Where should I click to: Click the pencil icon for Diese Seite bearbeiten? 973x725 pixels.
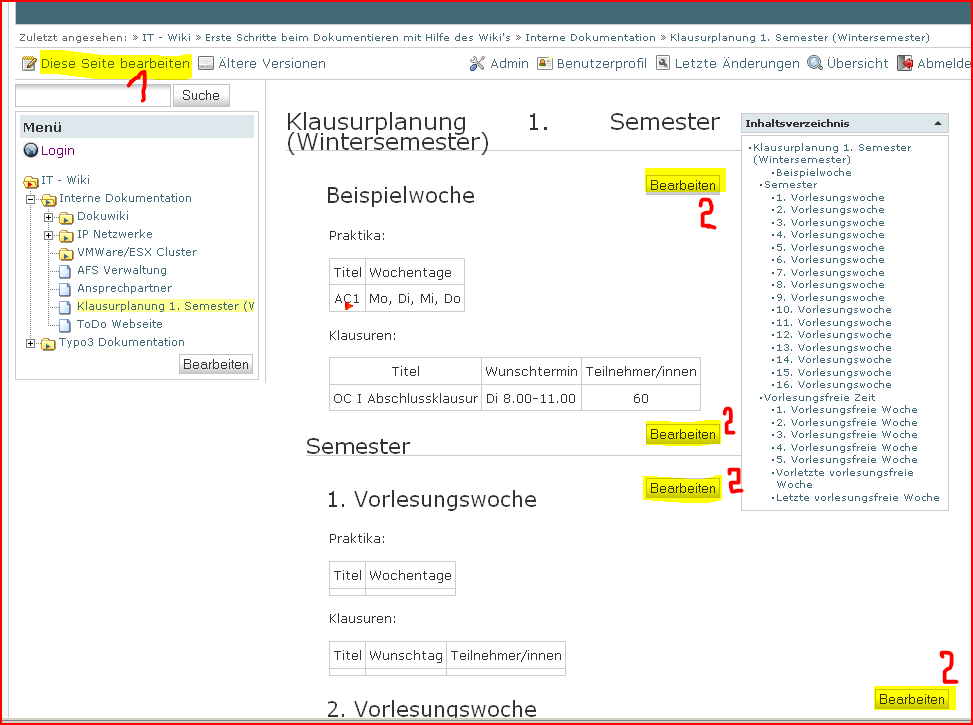point(29,64)
